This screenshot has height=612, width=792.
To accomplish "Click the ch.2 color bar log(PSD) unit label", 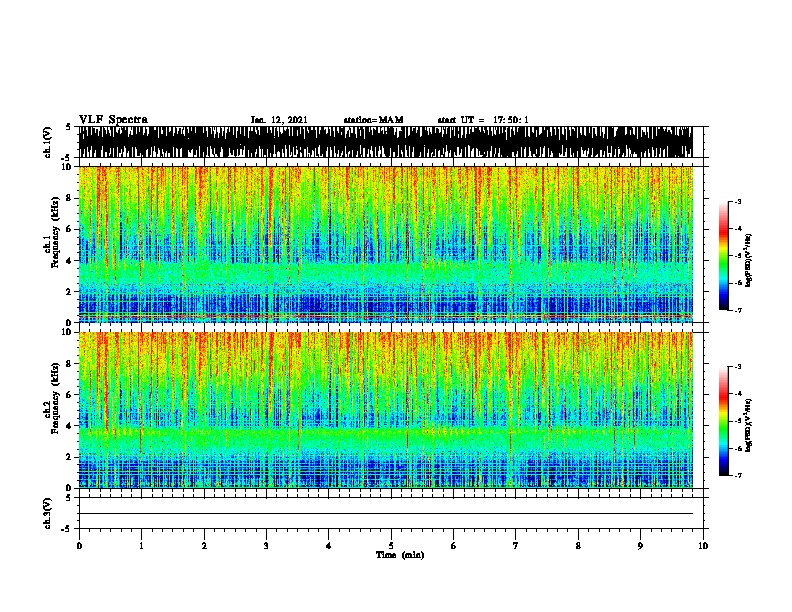I will click(x=749, y=425).
